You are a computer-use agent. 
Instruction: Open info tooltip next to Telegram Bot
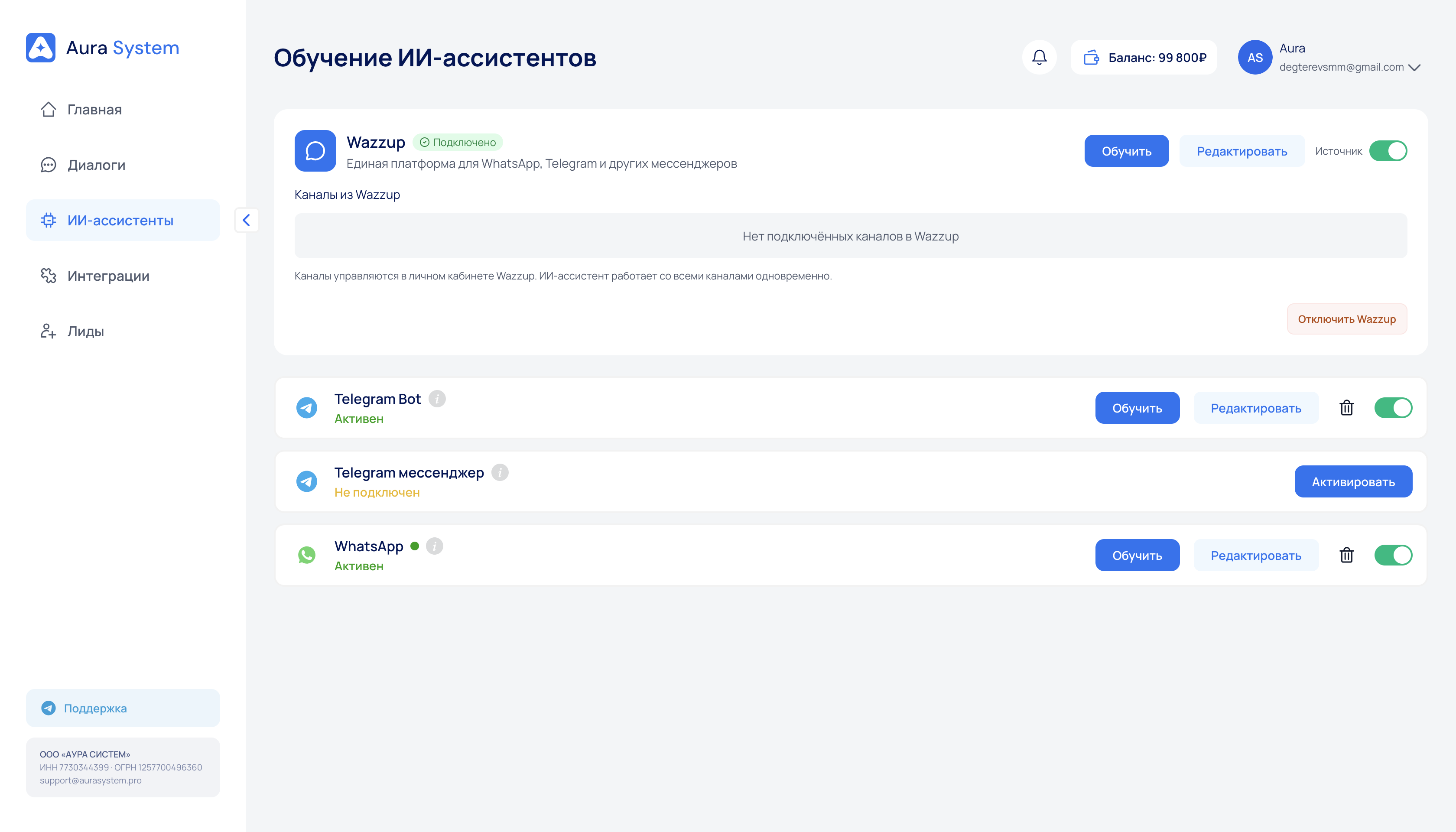437,398
